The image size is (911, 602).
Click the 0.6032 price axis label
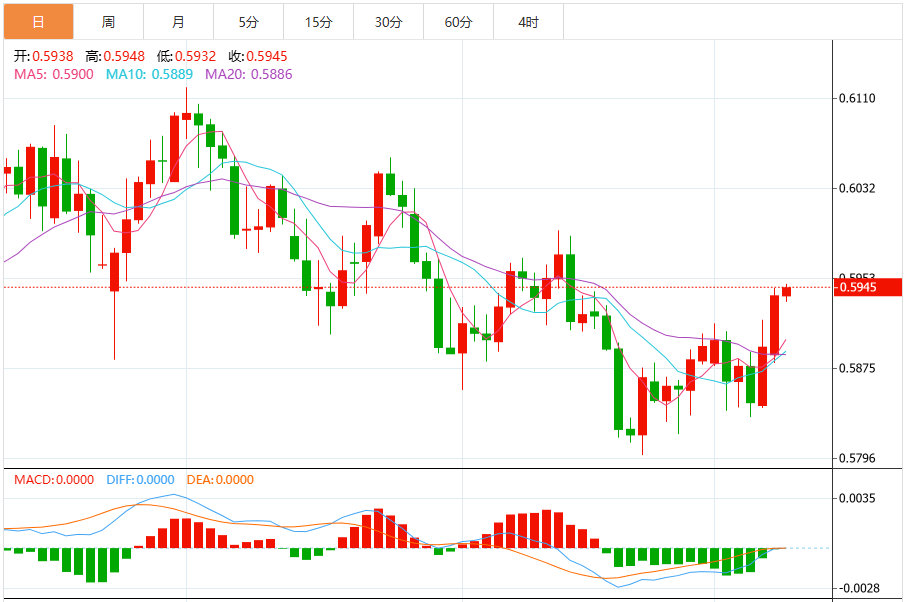point(857,188)
